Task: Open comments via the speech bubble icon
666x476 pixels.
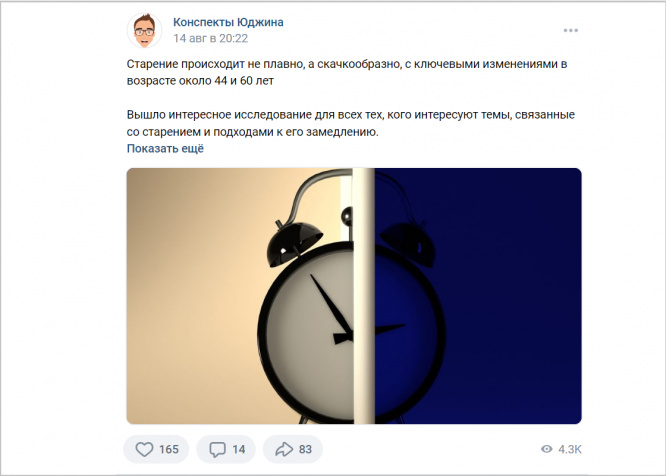Action: pos(217,449)
